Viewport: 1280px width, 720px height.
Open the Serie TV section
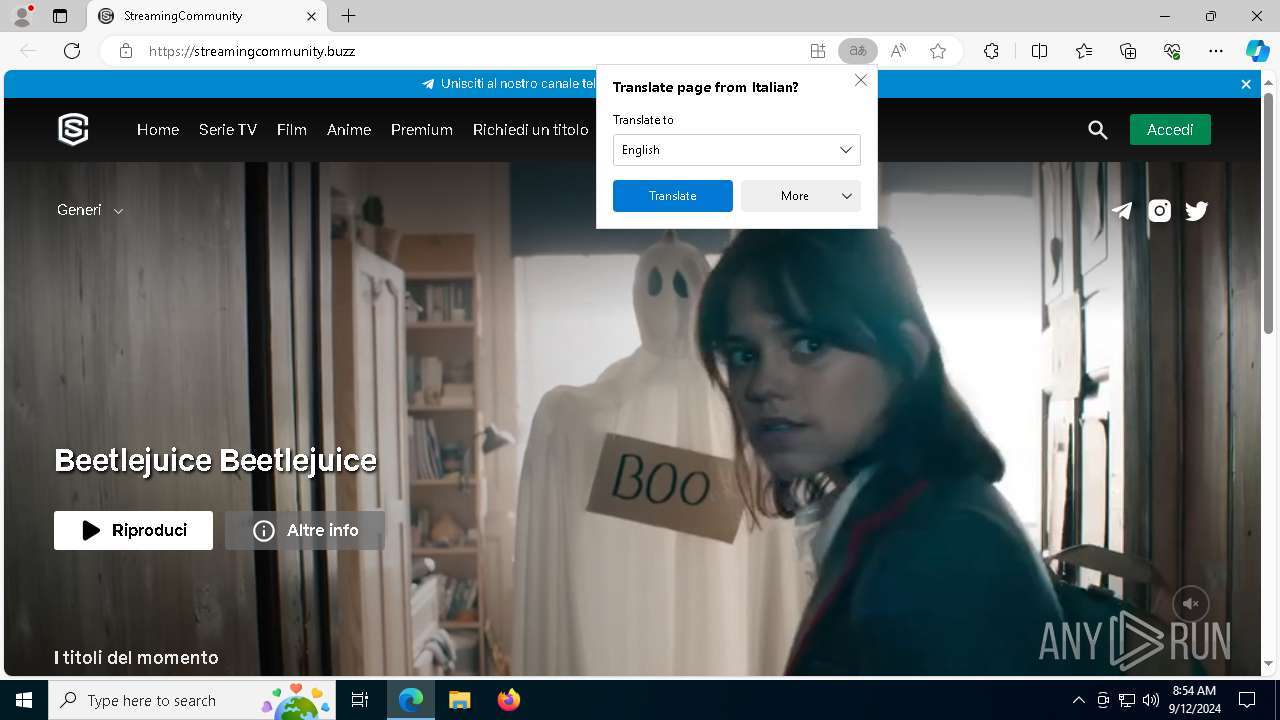tap(228, 130)
